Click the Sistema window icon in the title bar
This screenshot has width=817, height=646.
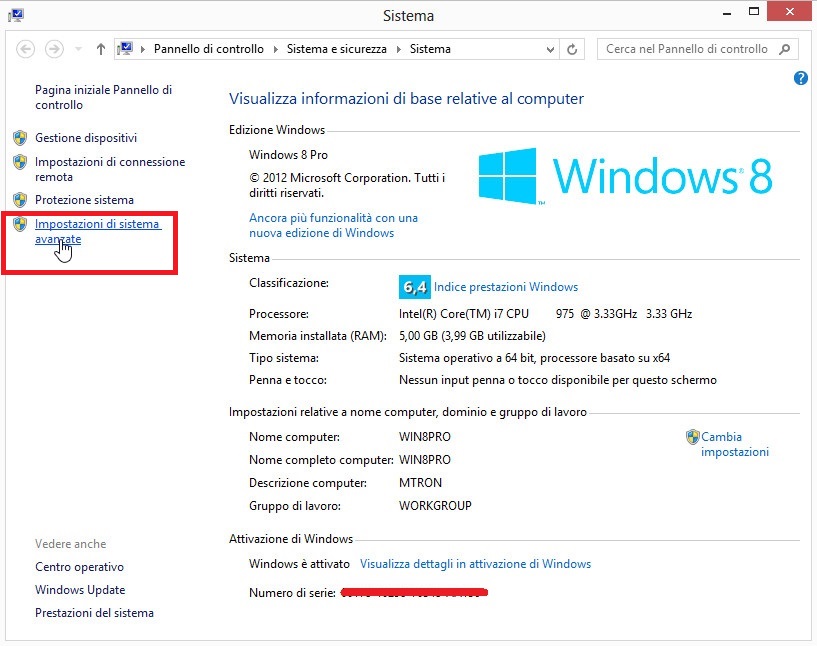point(16,15)
